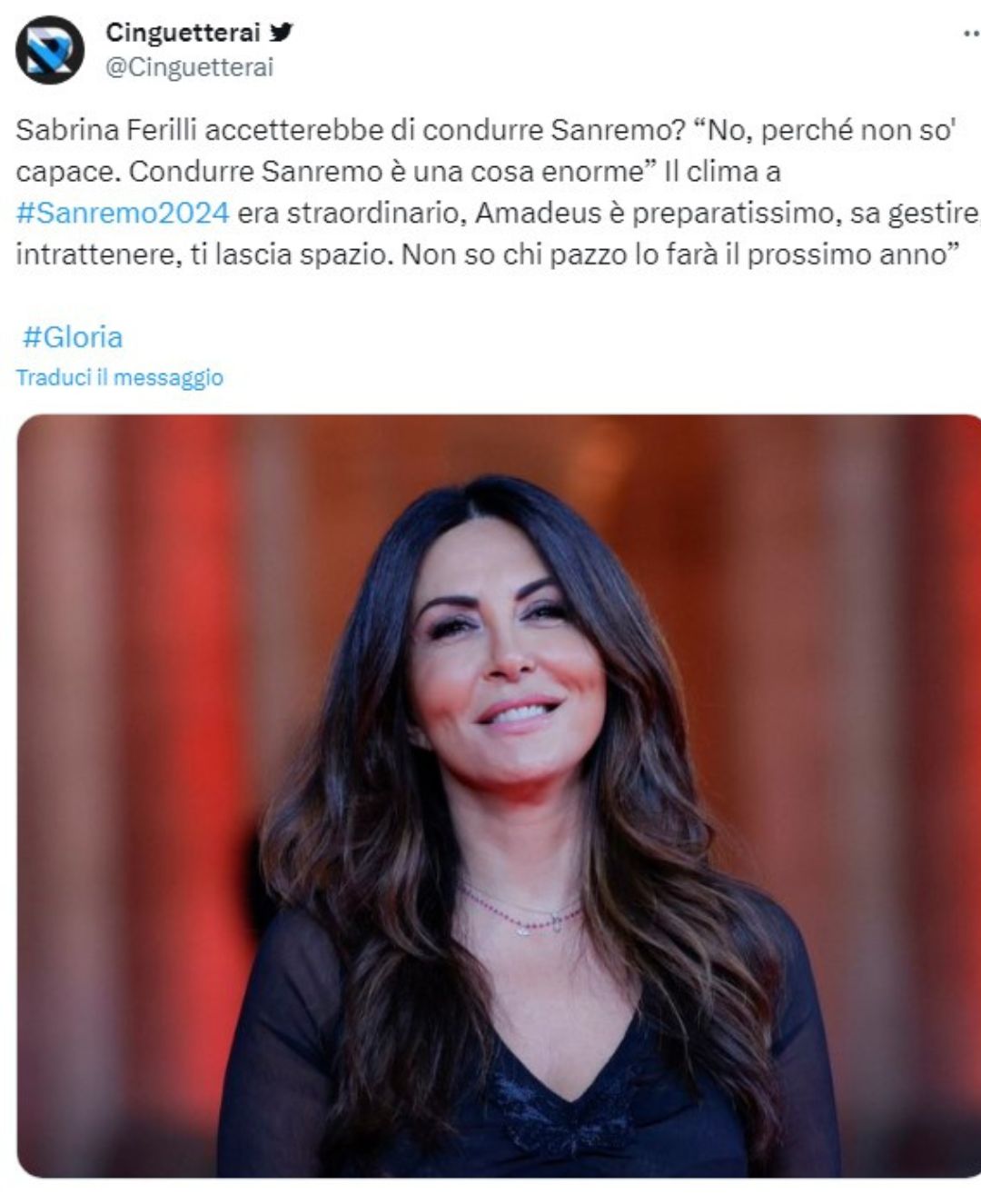This screenshot has height=1204, width=981.
Task: Click the necklace in the attached photo
Action: 520,909
